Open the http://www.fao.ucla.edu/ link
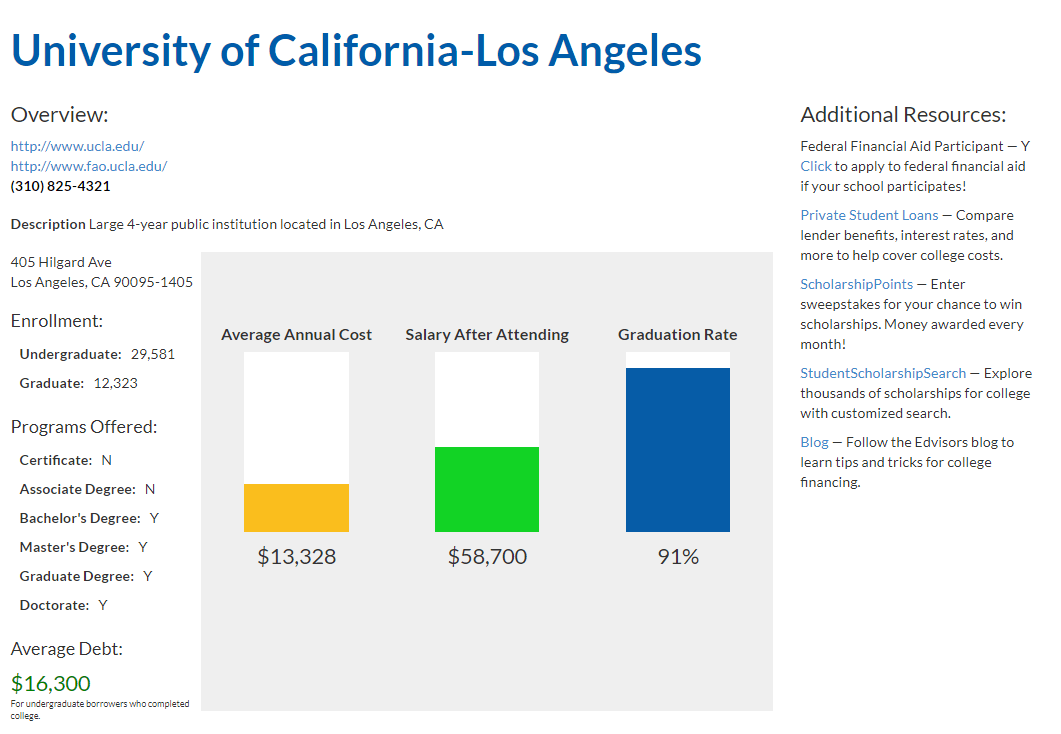This screenshot has height=734, width=1061. (x=89, y=166)
